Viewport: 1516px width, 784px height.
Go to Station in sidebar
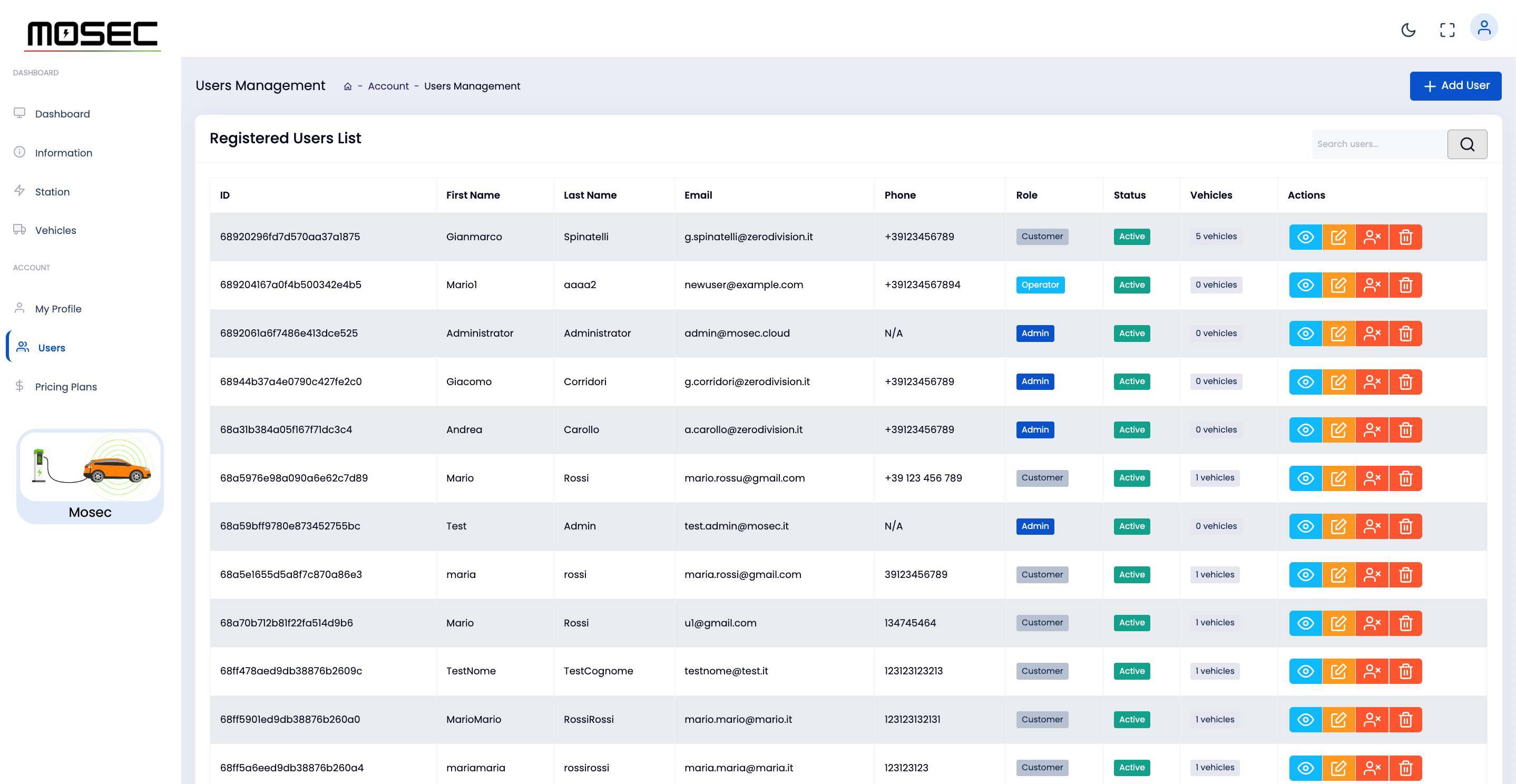[x=52, y=192]
